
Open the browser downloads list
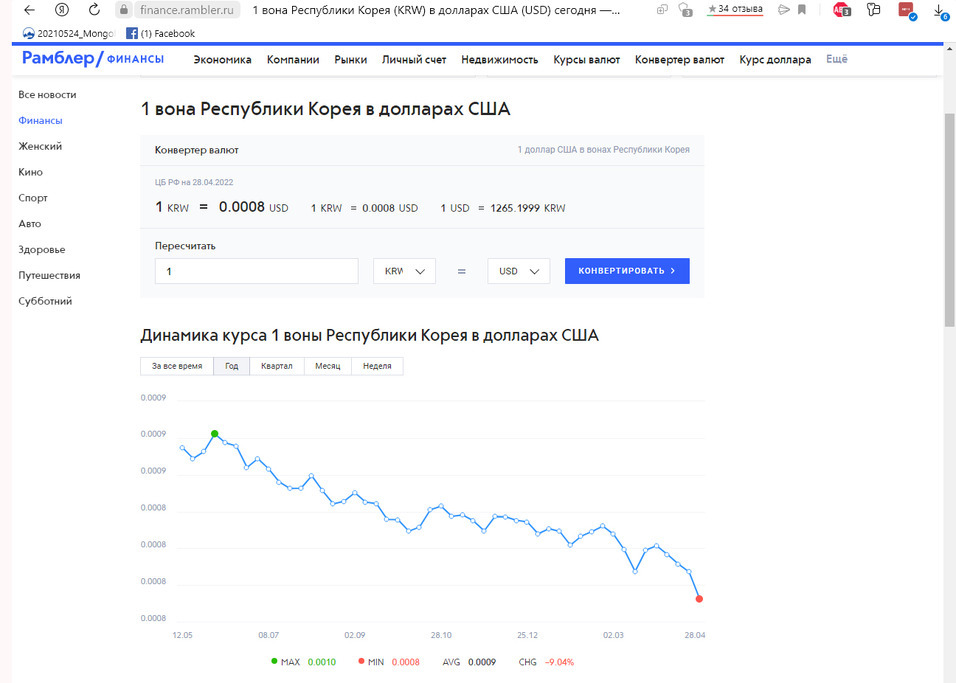pos(940,11)
